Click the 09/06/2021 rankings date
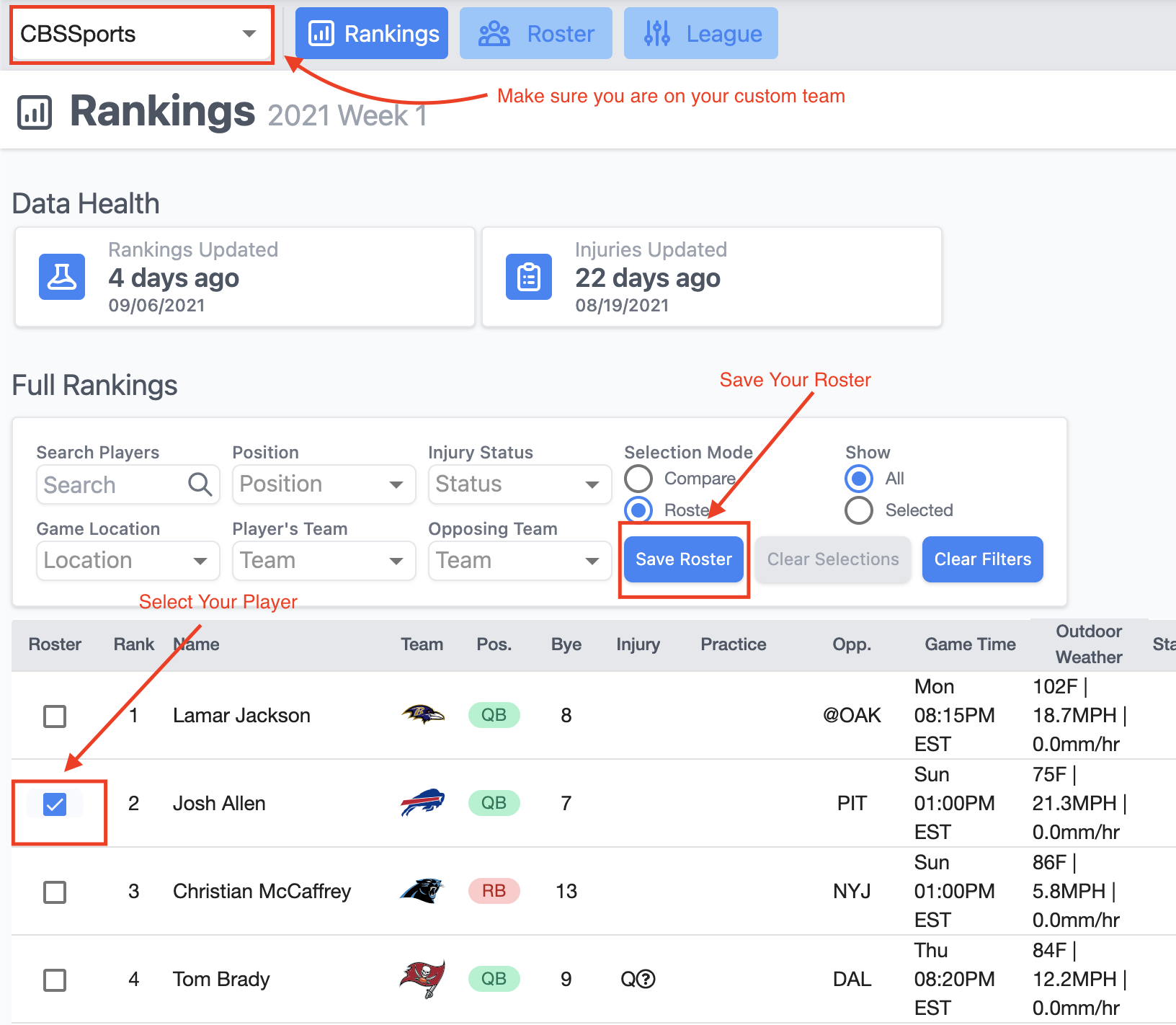This screenshot has width=1176, height=1025. (x=156, y=306)
